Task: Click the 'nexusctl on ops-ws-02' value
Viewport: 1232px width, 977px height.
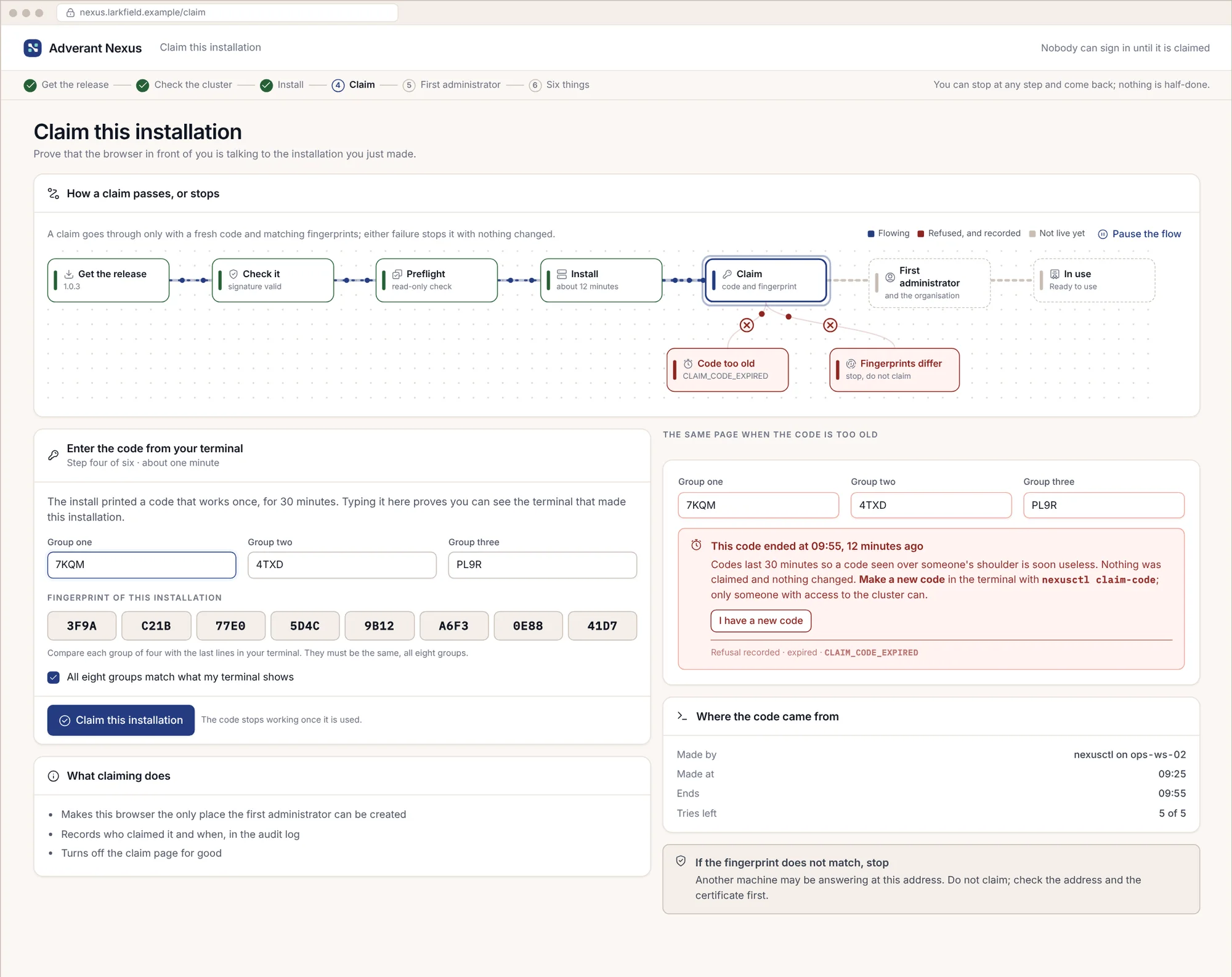Action: 1130,755
